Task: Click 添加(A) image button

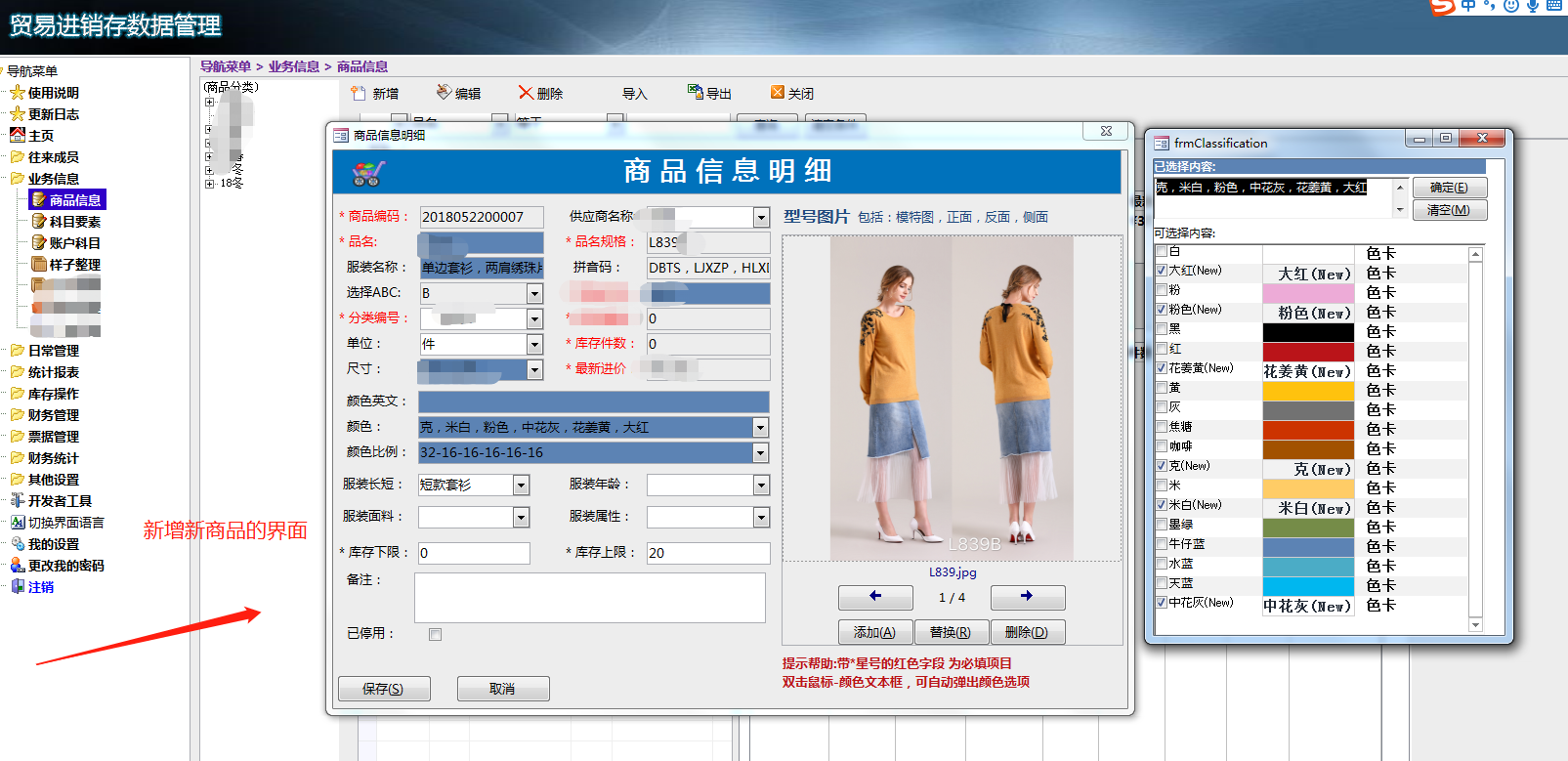Action: [x=874, y=632]
